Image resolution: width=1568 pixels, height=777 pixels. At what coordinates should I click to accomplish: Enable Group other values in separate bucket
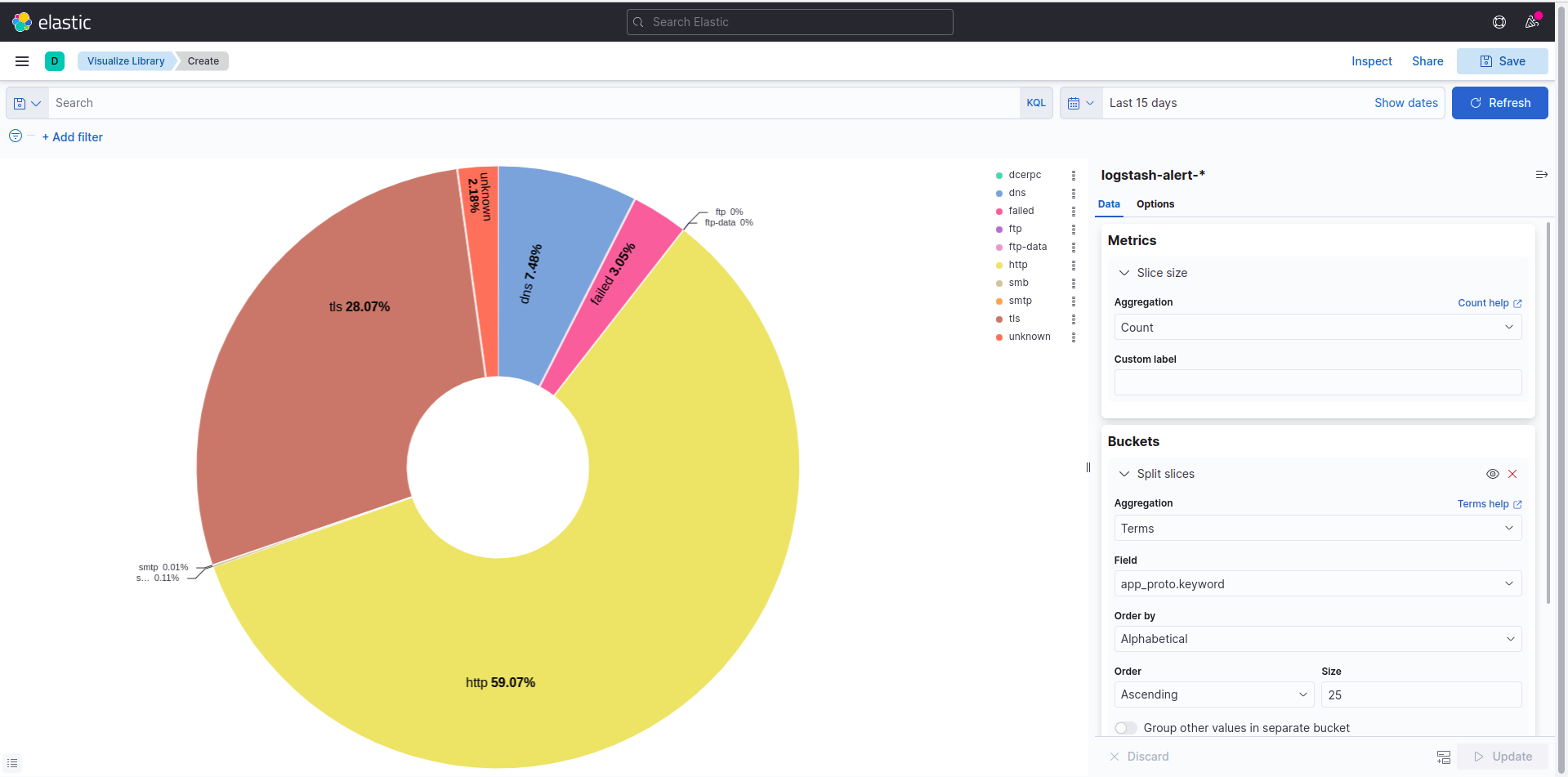(x=1126, y=728)
